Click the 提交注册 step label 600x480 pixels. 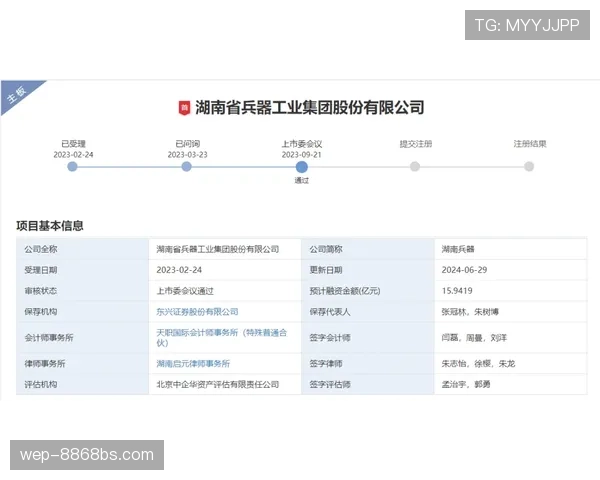click(x=416, y=144)
